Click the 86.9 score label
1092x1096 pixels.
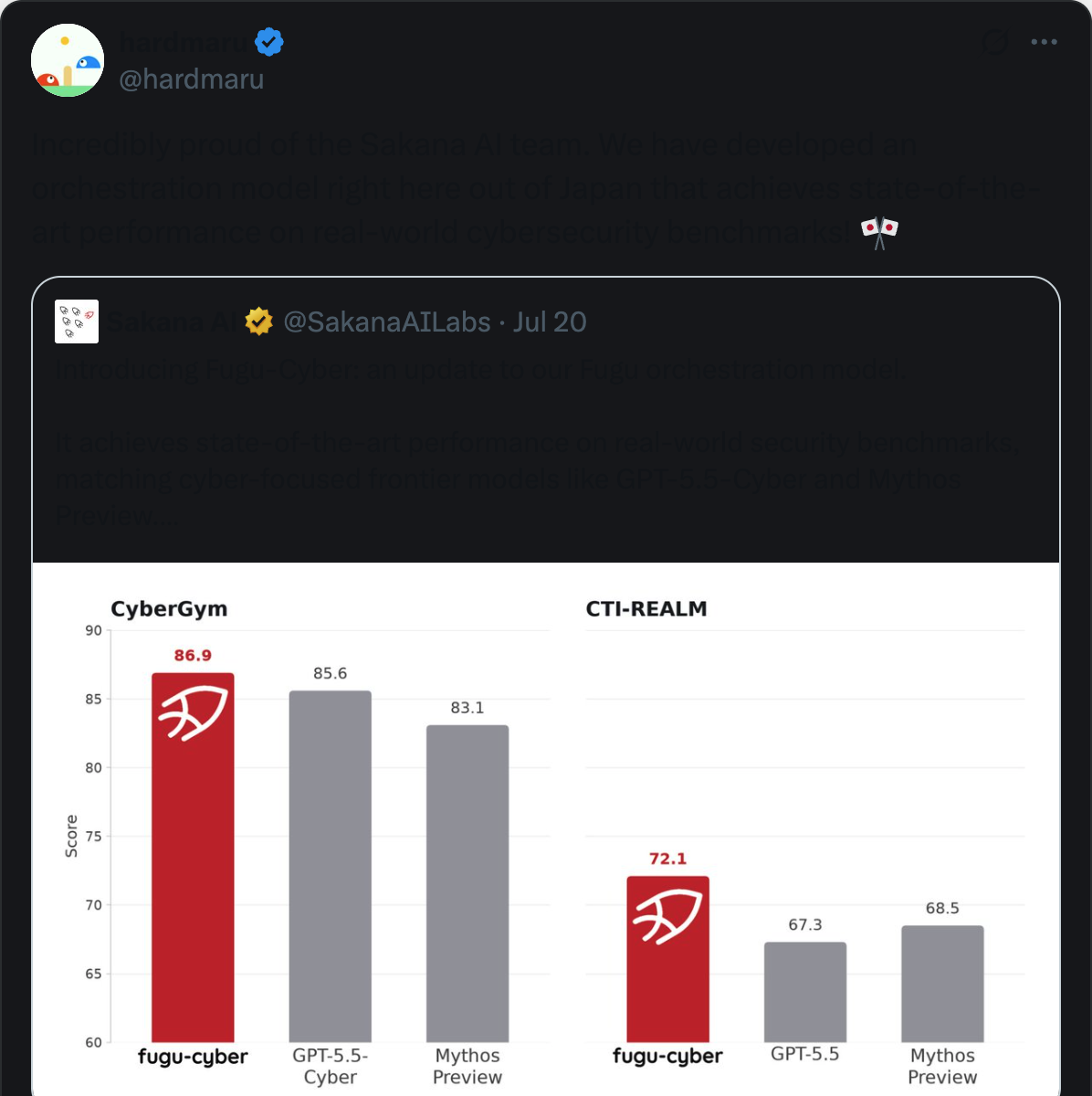(x=193, y=656)
